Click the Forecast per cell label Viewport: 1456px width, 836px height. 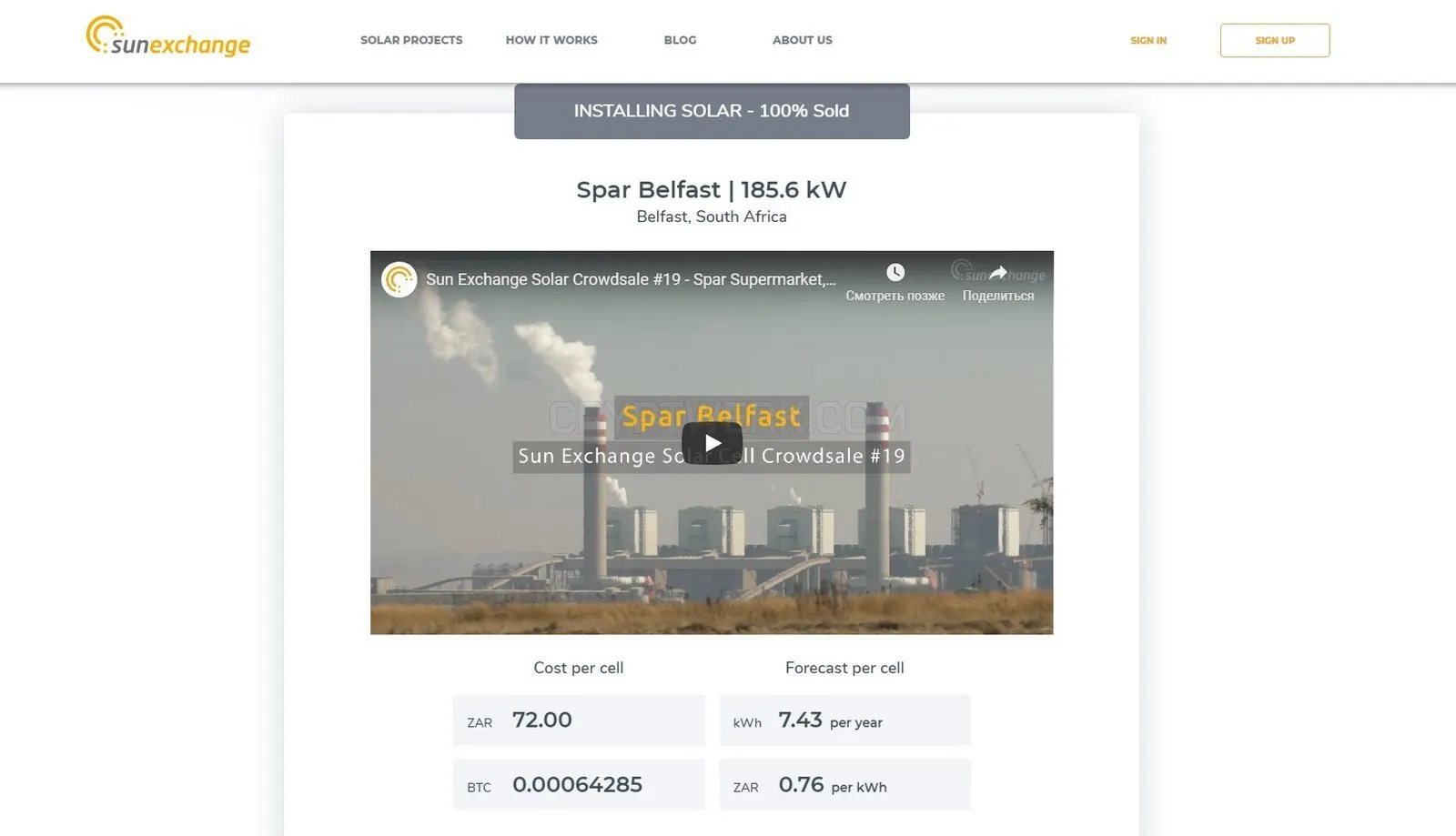click(845, 668)
